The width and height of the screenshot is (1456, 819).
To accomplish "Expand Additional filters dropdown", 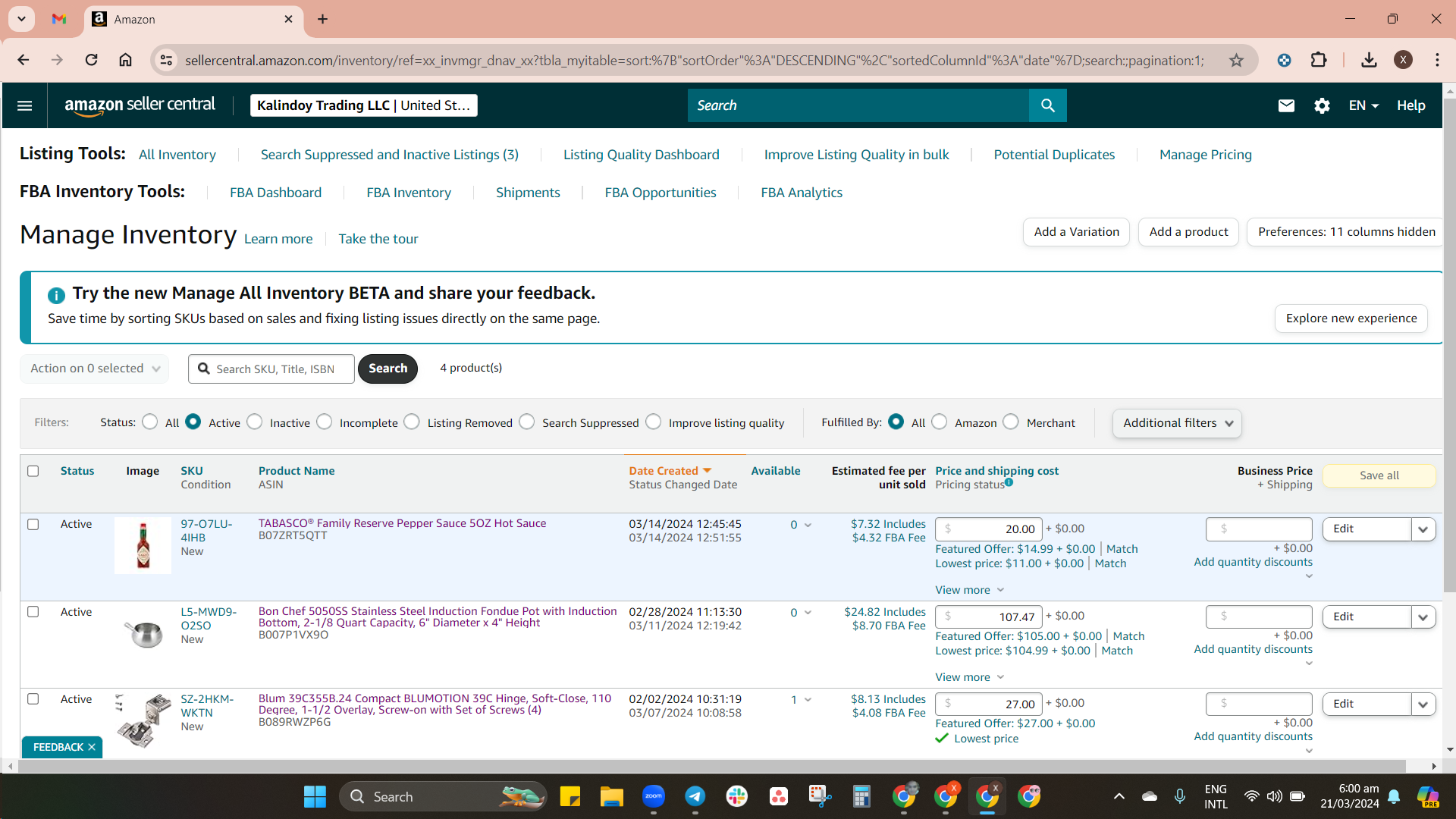I will (x=1177, y=423).
